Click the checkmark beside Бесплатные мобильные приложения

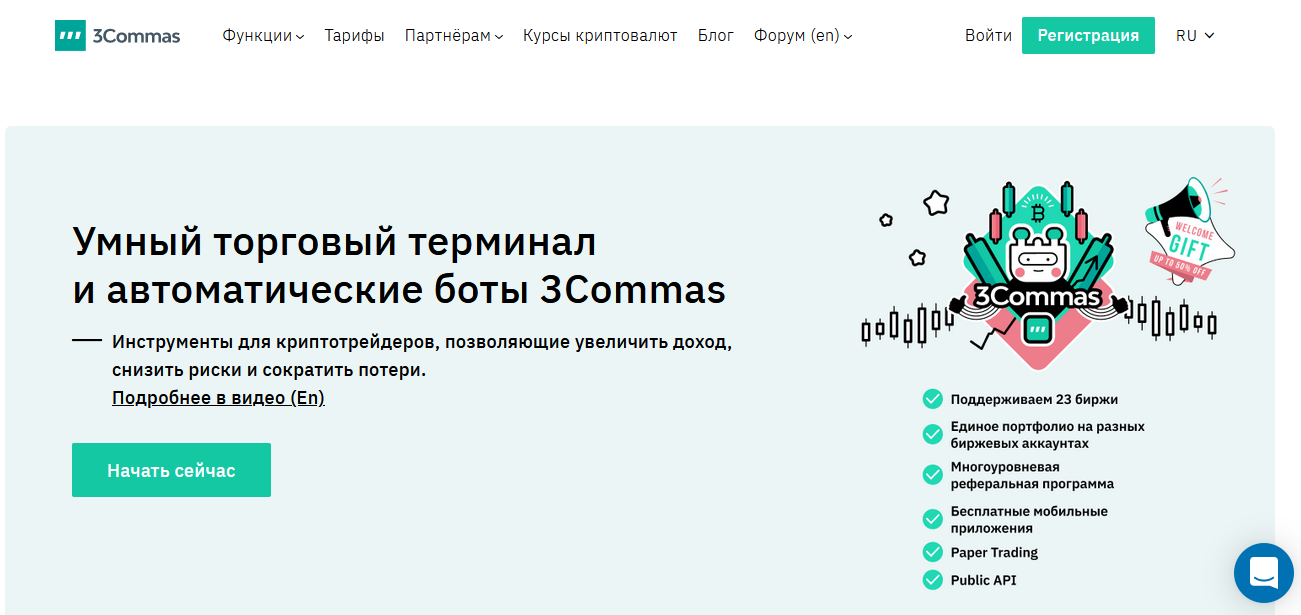[932, 519]
